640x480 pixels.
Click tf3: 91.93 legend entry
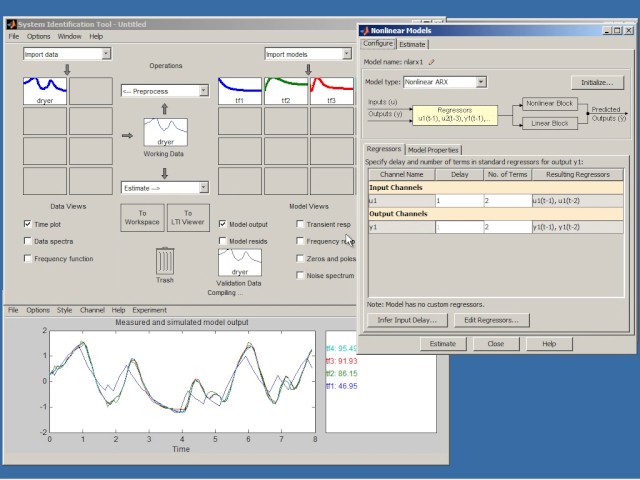coord(342,361)
